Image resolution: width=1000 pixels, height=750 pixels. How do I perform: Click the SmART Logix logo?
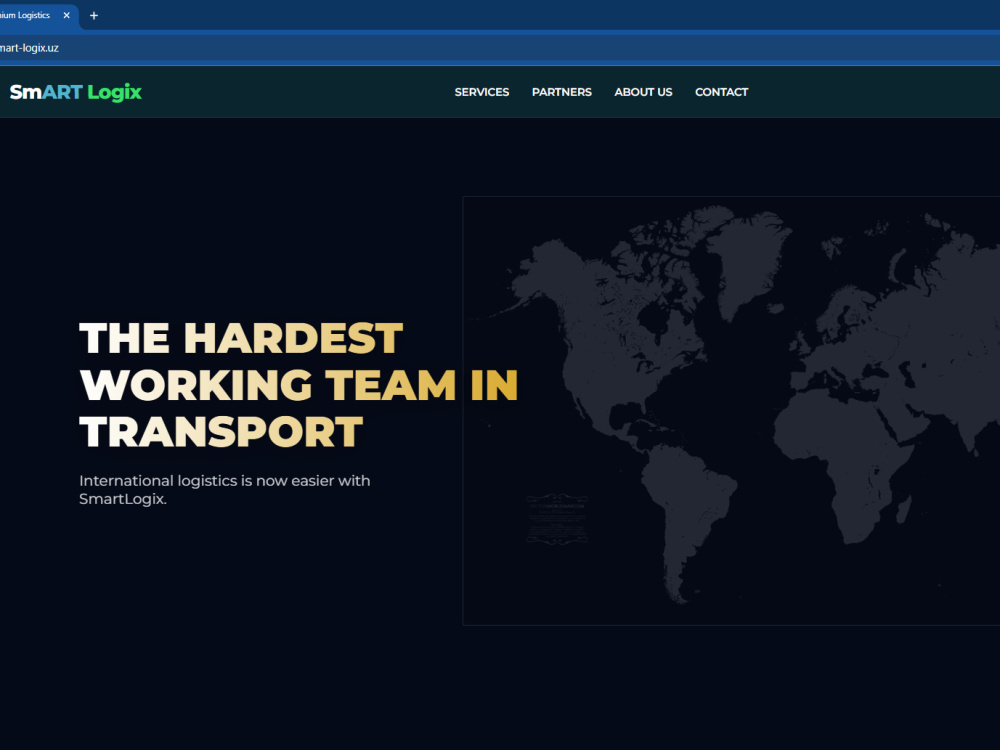[75, 92]
